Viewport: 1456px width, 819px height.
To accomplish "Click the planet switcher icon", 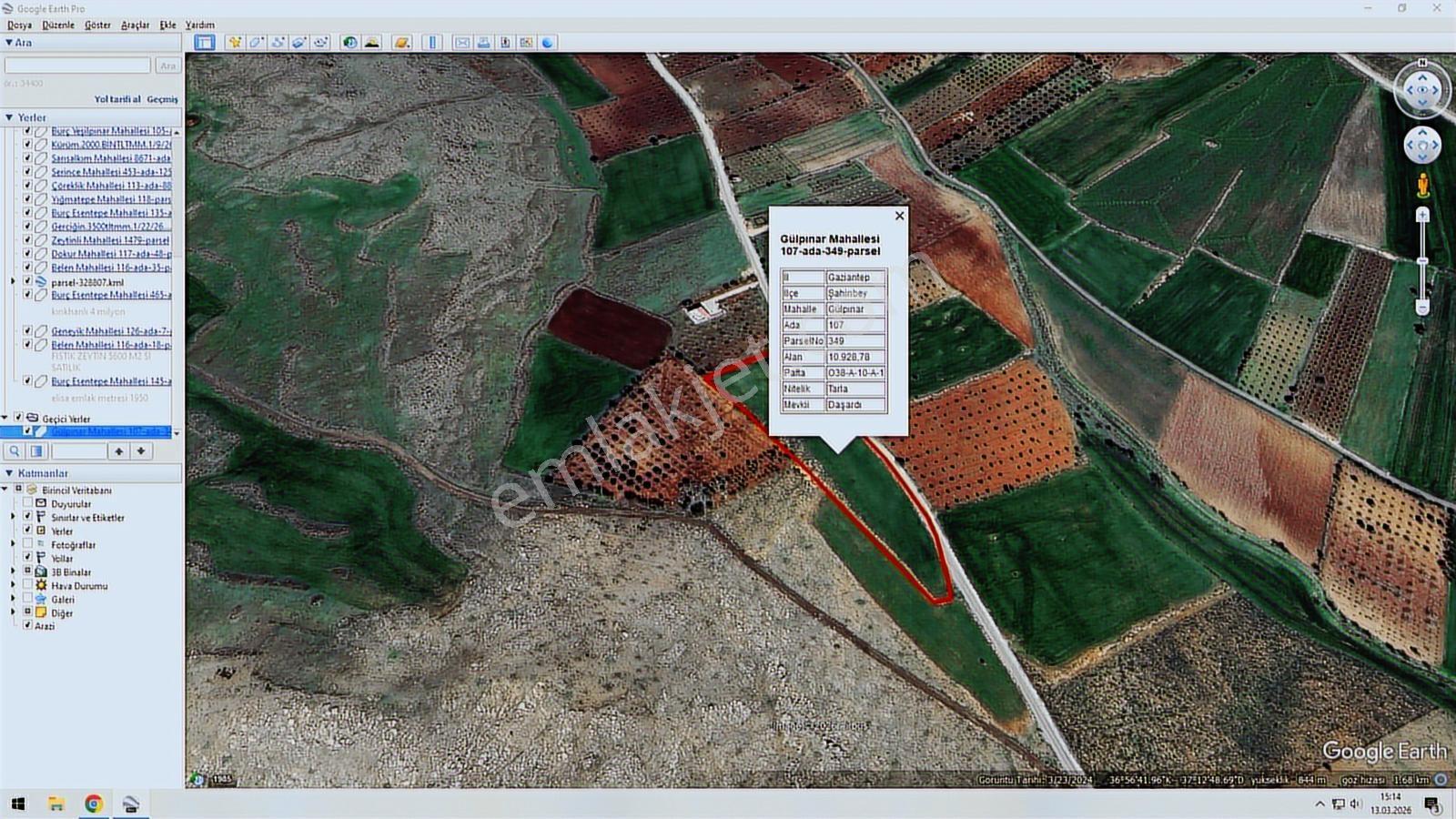I will (401, 42).
